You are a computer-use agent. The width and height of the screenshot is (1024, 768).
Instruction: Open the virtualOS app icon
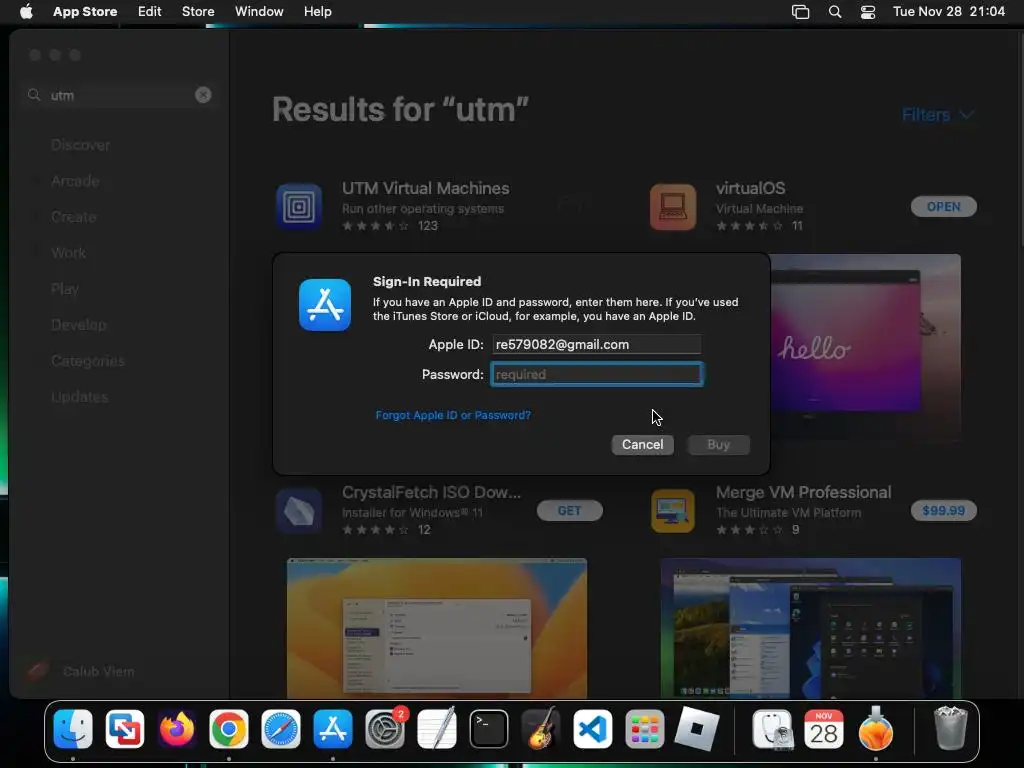click(673, 206)
